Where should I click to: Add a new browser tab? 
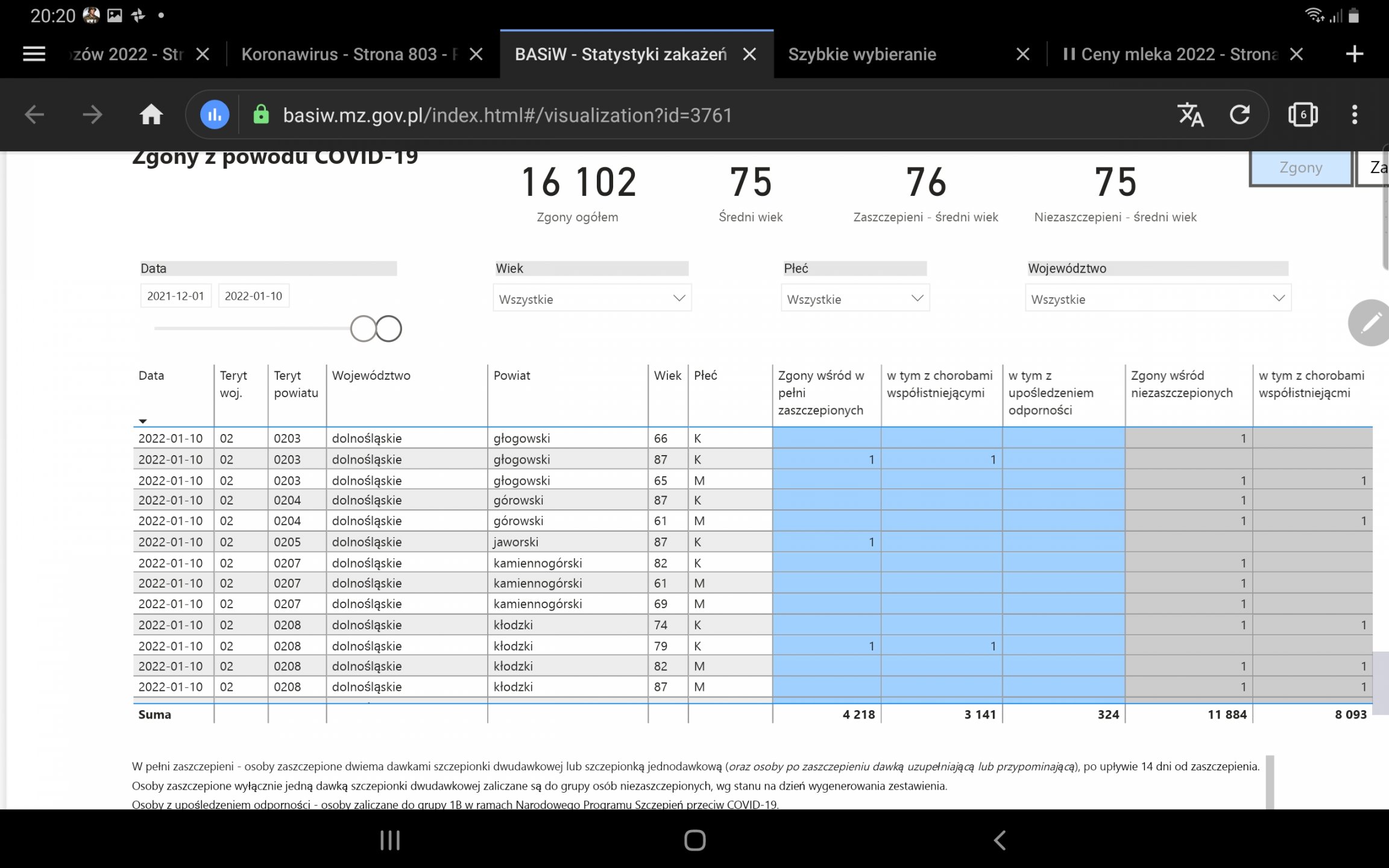pyautogui.click(x=1355, y=54)
